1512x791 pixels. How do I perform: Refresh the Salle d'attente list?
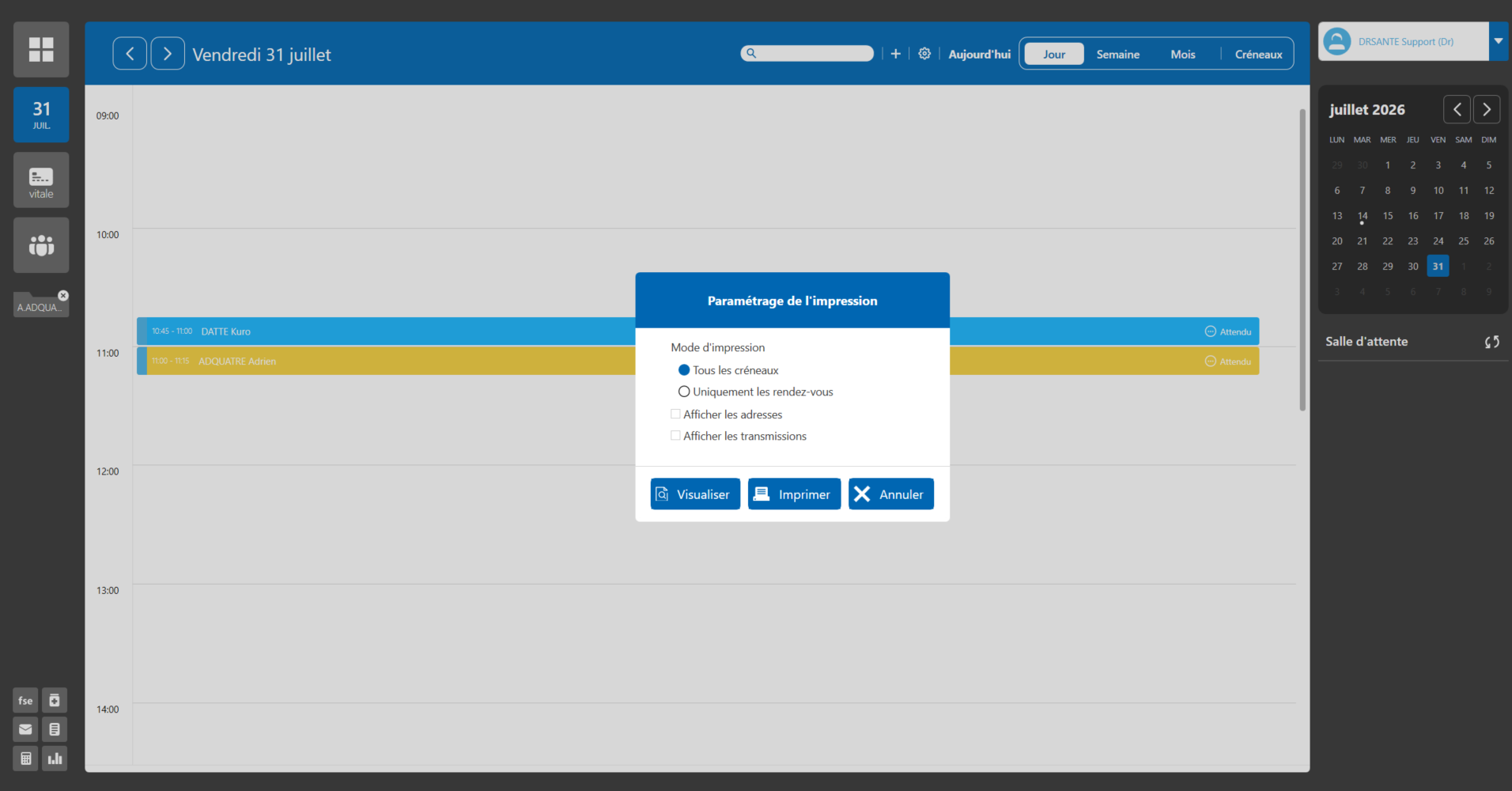tap(1491, 342)
